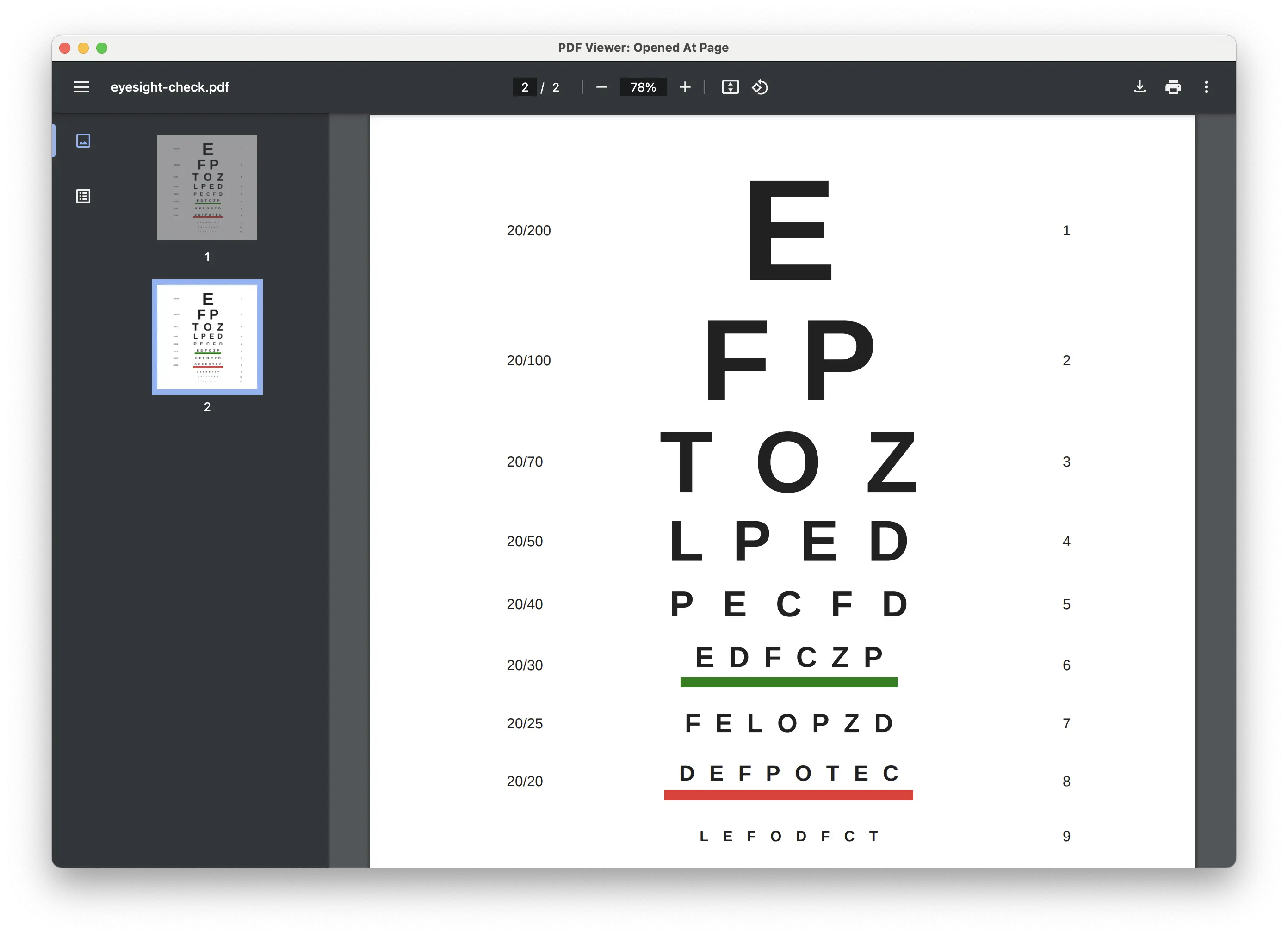Click the total page count '2'
The width and height of the screenshot is (1288, 936).
(556, 87)
